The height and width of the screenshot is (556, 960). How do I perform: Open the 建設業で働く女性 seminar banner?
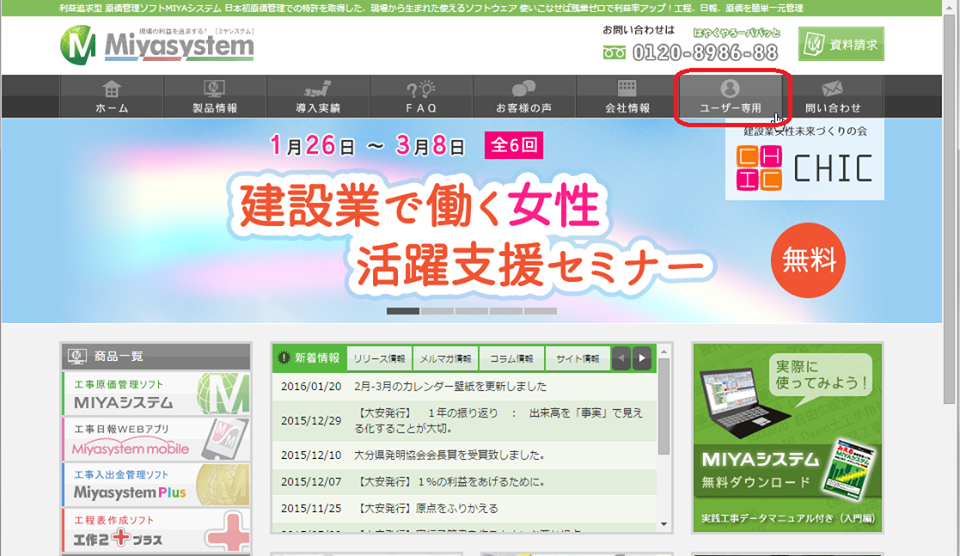471,220
